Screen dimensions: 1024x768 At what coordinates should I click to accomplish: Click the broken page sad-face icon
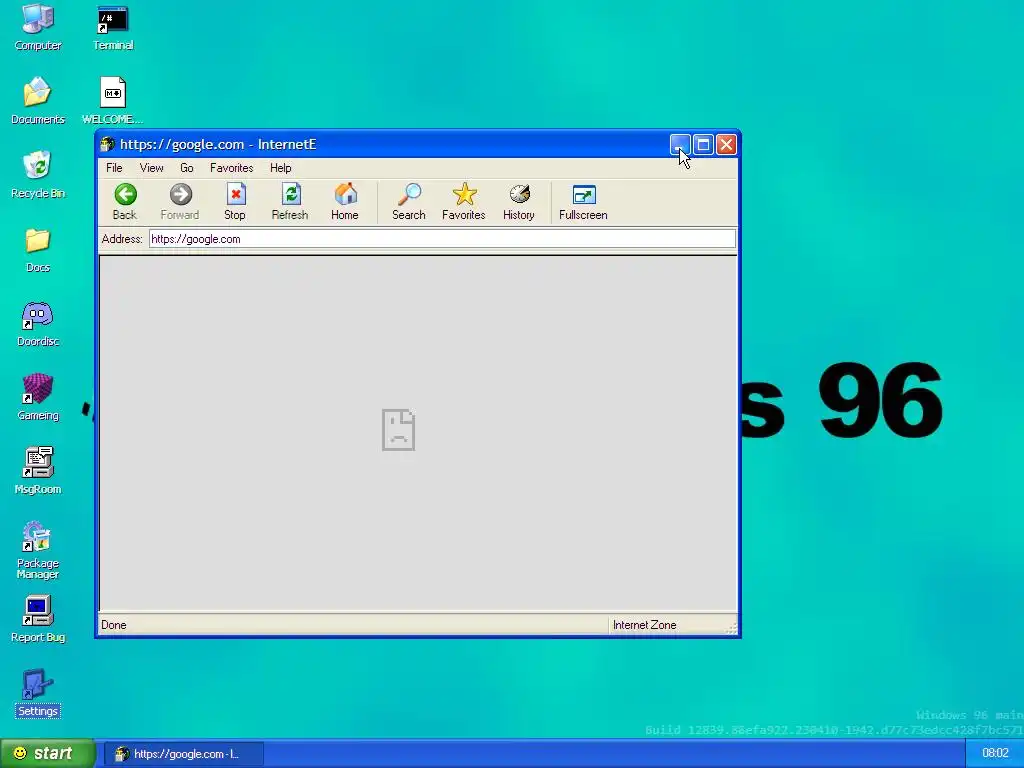coord(398,430)
